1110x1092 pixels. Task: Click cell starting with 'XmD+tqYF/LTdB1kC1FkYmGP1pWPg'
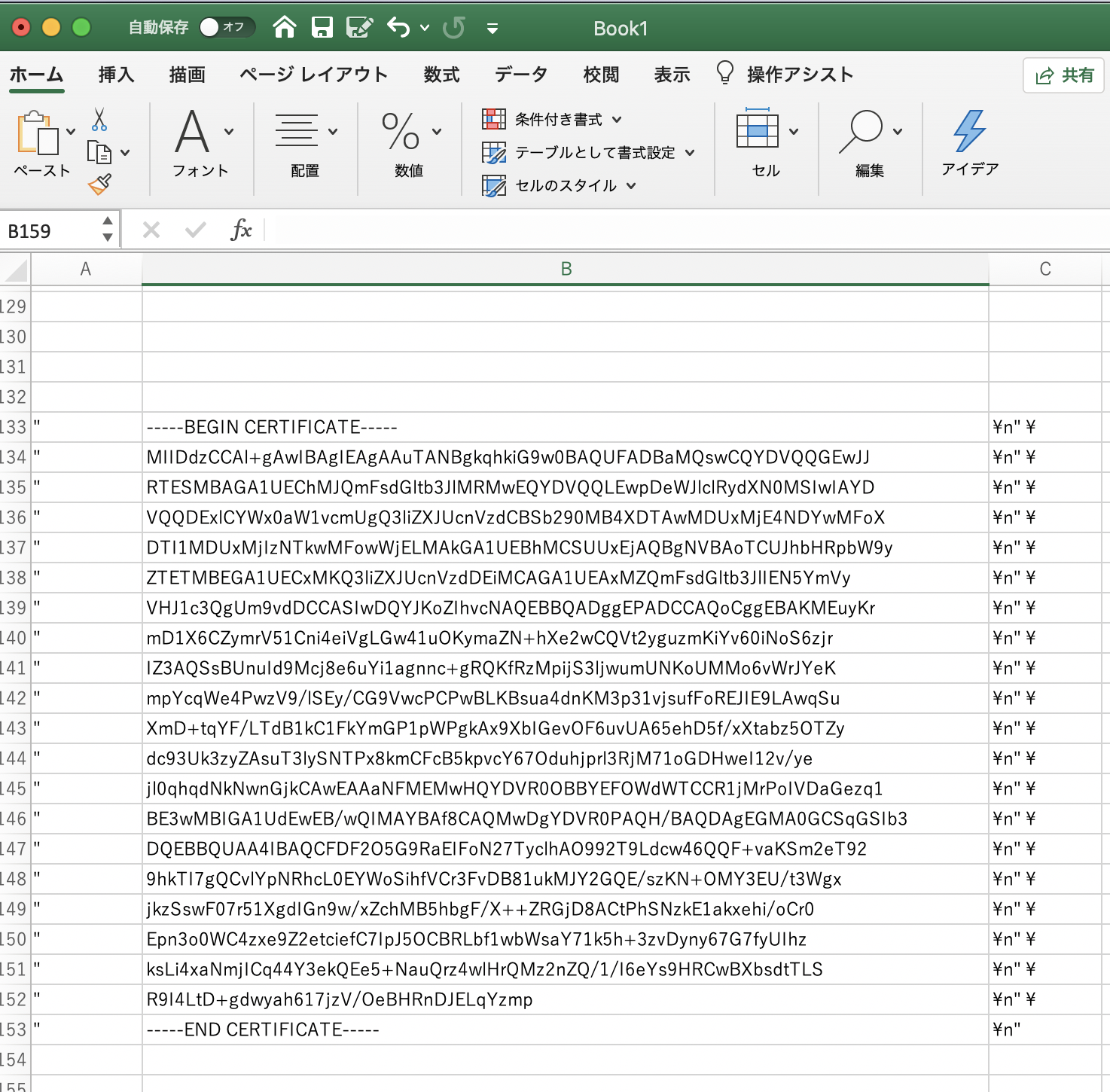click(x=566, y=728)
